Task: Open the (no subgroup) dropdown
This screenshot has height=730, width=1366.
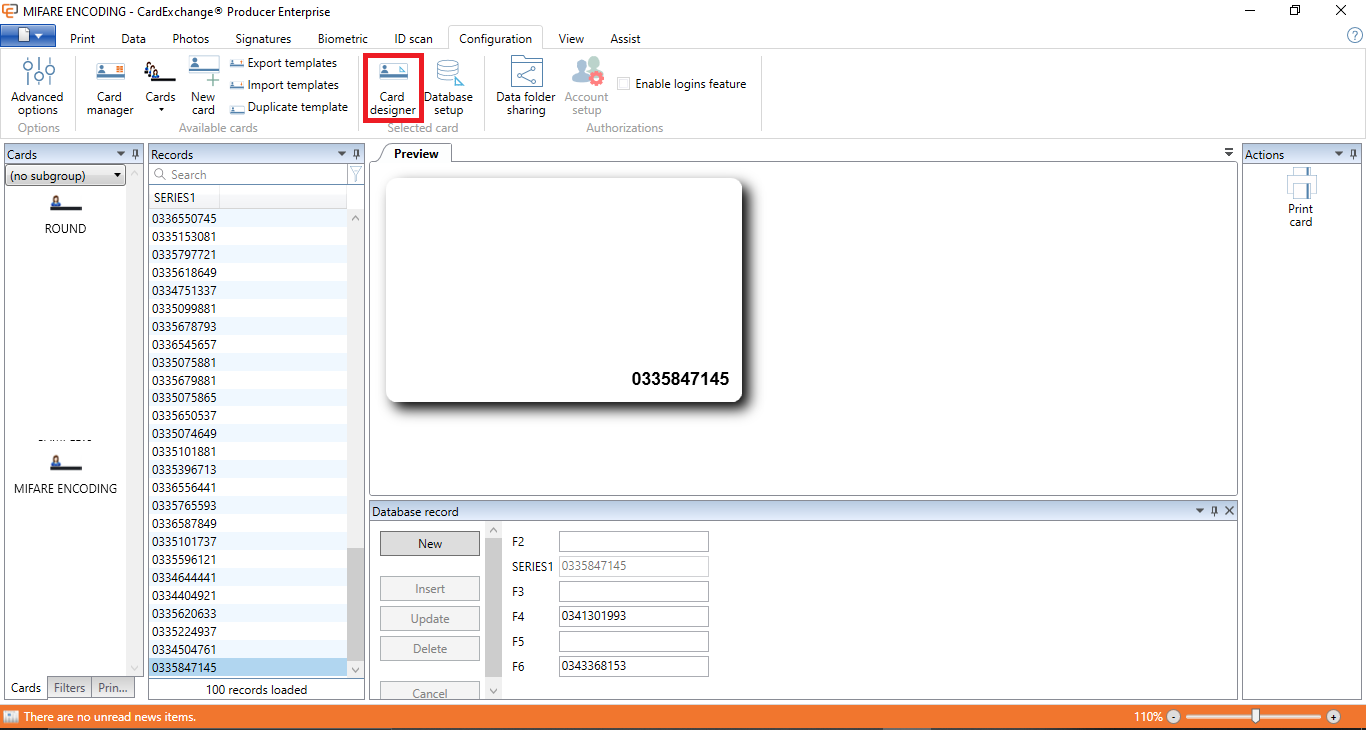Action: 65,176
